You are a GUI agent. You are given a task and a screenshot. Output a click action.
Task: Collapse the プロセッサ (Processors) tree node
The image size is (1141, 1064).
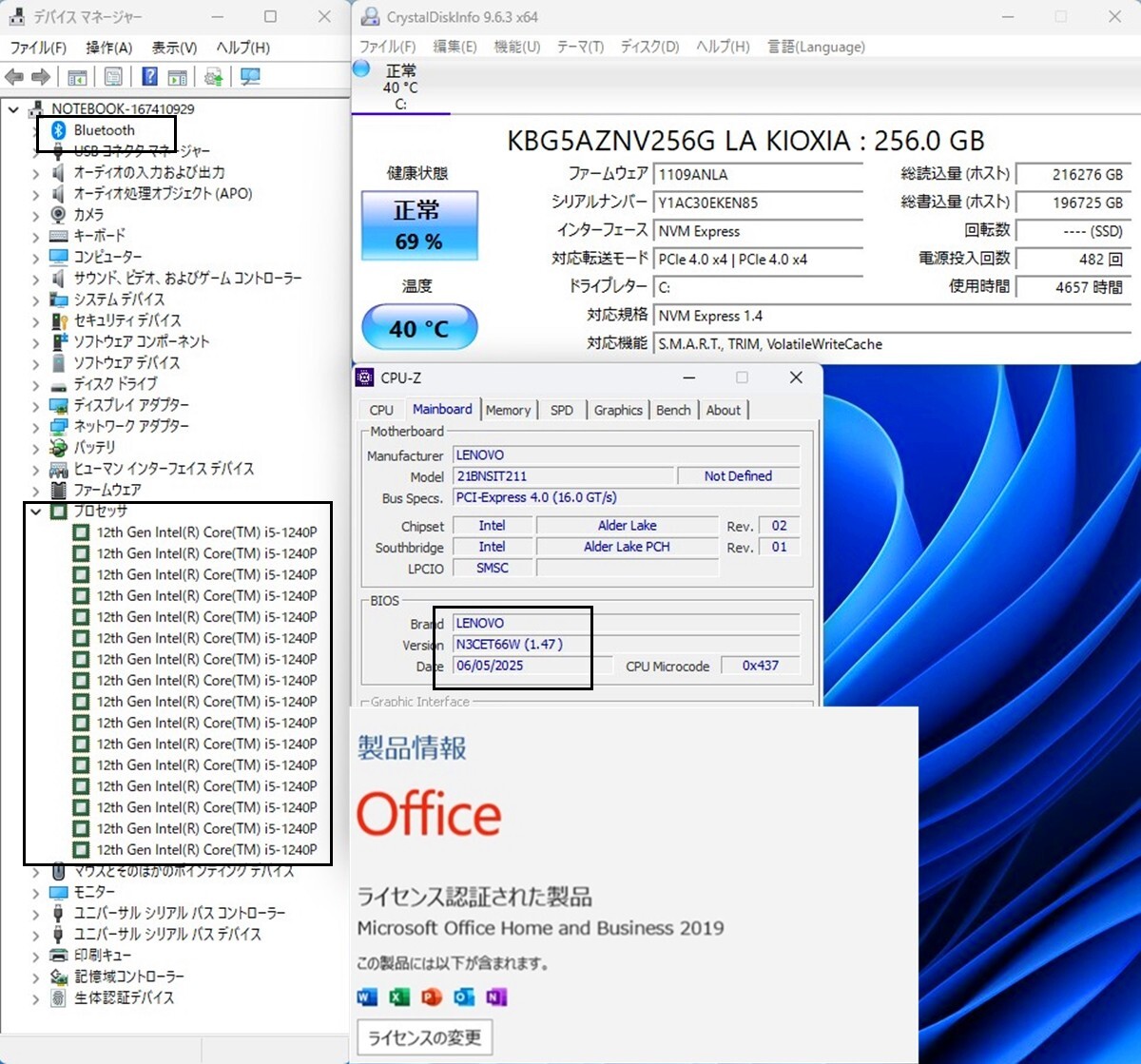(36, 512)
